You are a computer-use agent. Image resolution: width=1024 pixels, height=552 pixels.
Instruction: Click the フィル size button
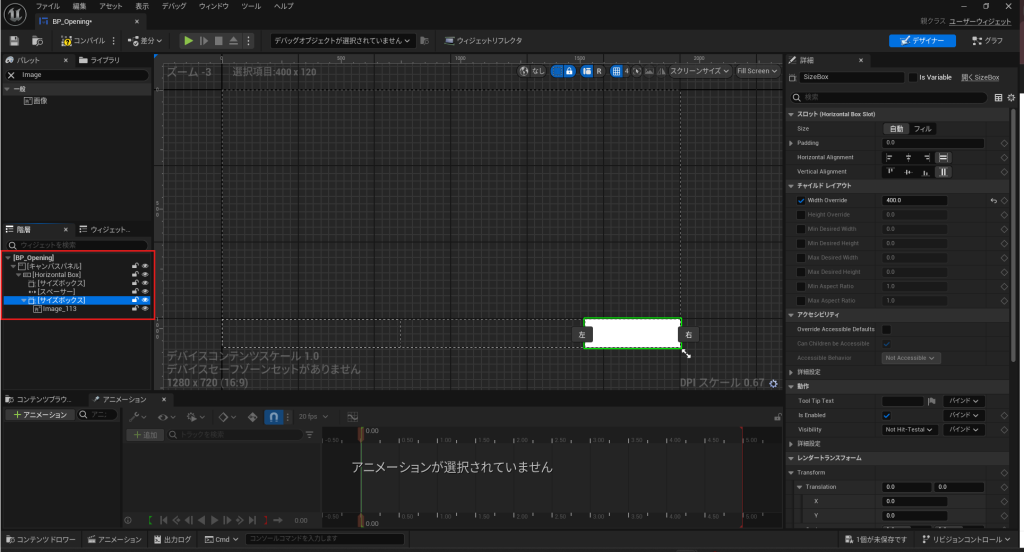pos(923,129)
